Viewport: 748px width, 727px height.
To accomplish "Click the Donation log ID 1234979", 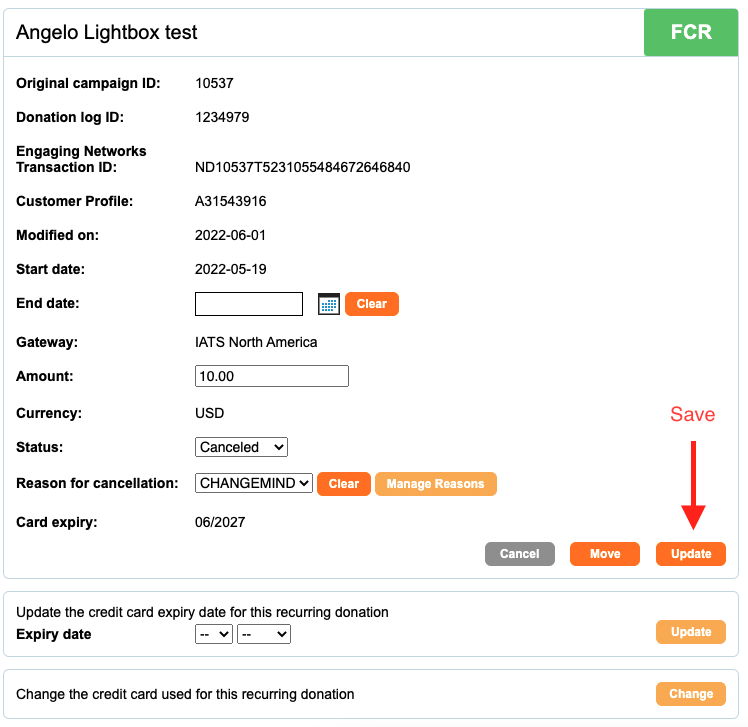I will [222, 117].
